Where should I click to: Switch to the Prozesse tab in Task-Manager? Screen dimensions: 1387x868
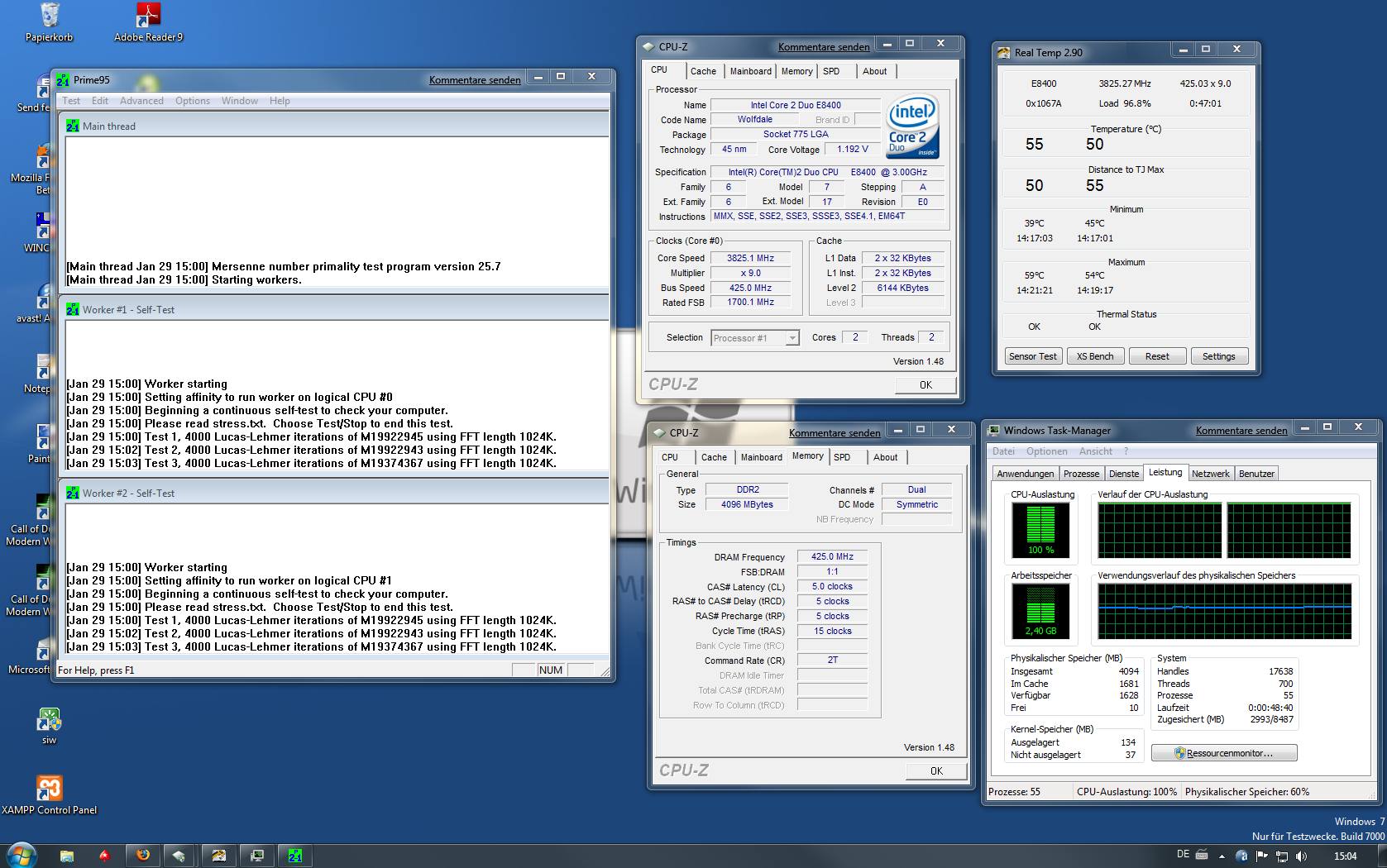1081,474
